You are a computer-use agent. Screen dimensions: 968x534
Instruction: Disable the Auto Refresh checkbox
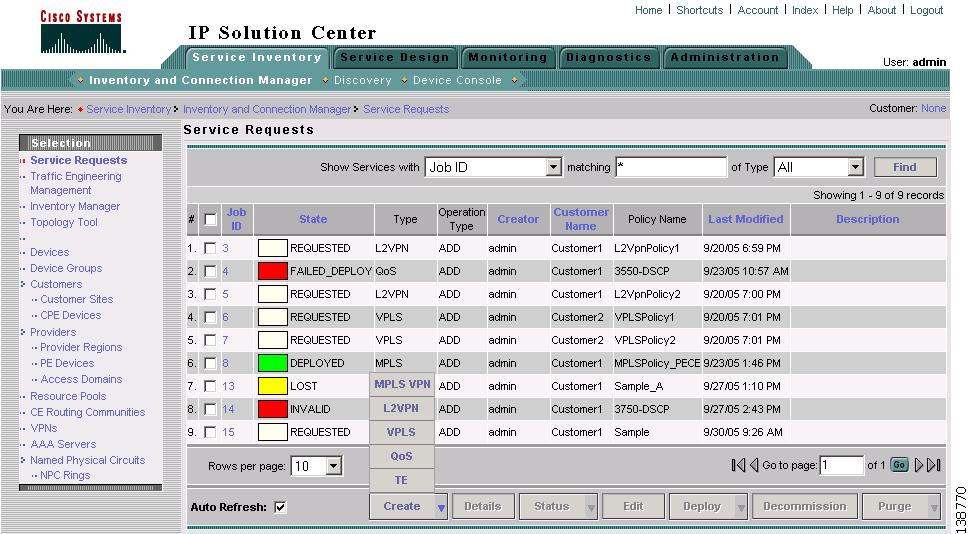click(280, 507)
